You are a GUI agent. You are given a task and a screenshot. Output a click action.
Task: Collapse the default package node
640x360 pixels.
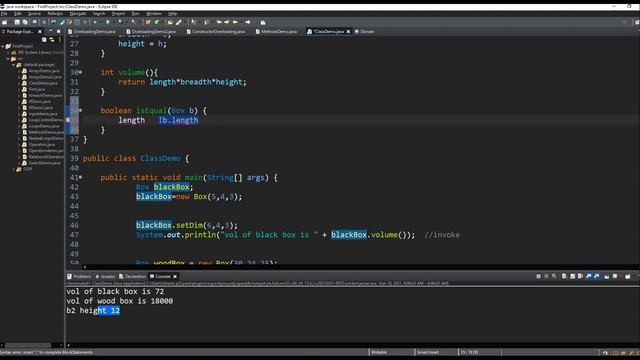13,65
